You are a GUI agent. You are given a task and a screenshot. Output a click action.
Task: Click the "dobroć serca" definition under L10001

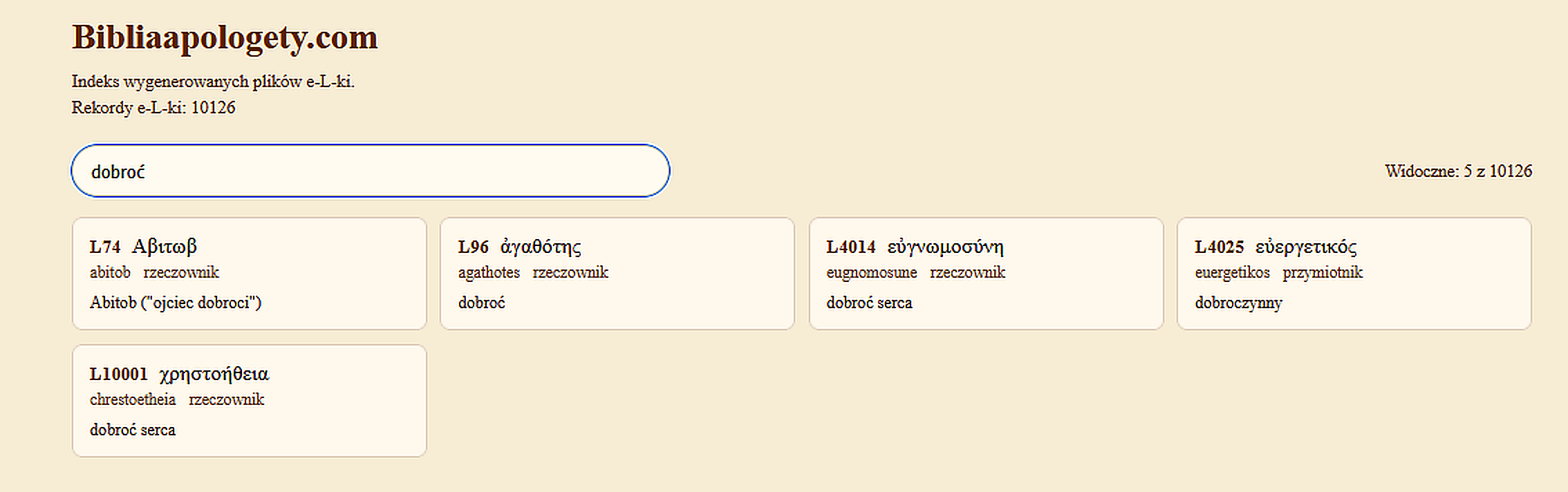(133, 430)
